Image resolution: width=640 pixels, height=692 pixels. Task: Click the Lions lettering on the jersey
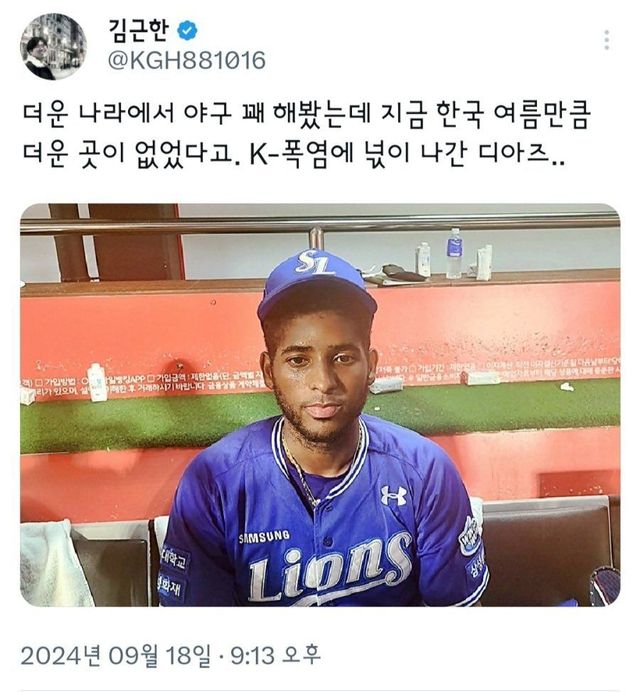coord(330,567)
